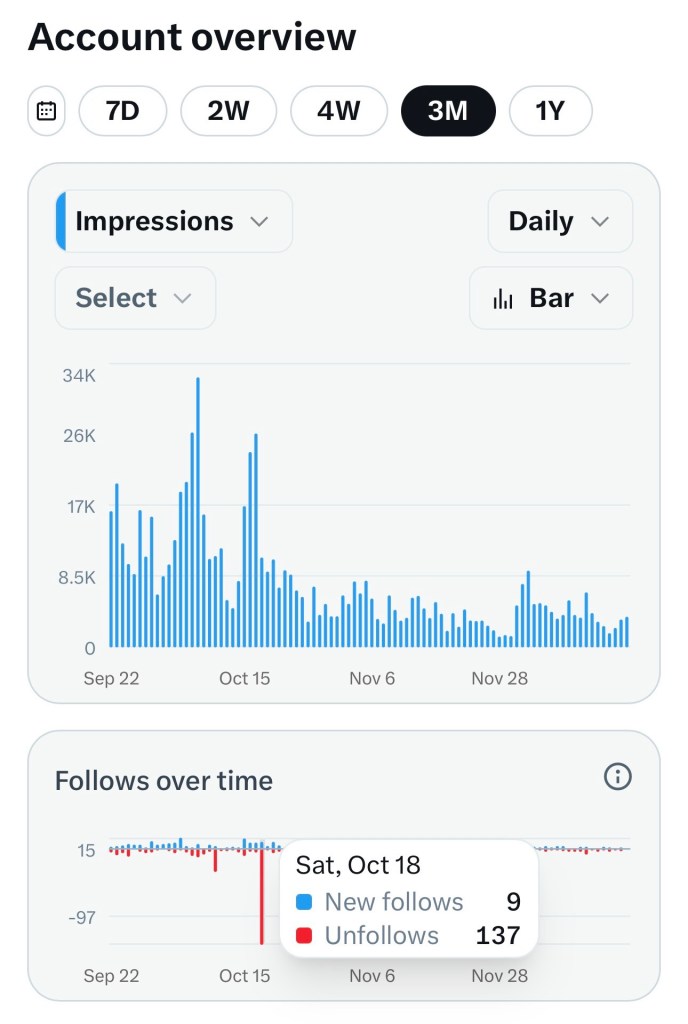Switch to the 2W time range

point(228,111)
